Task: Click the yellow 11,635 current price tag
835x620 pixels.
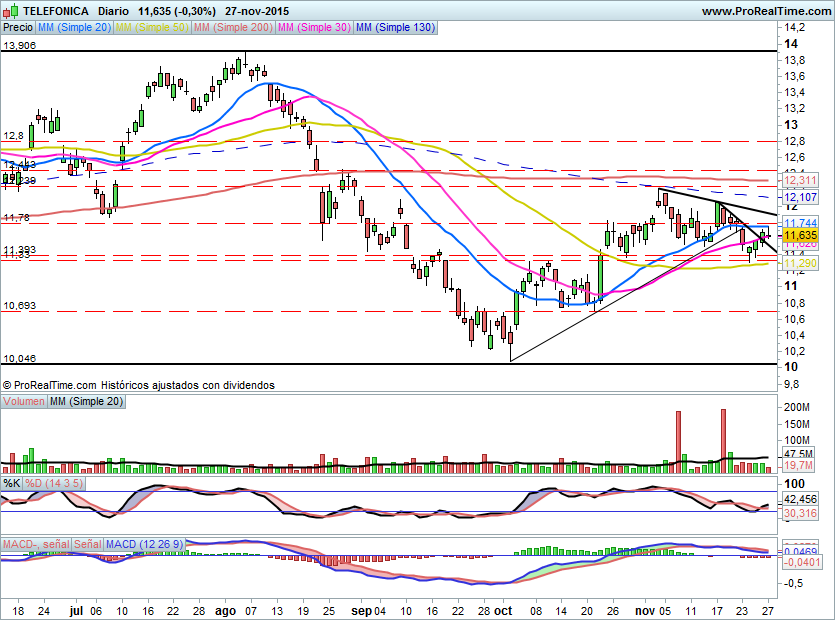Action: pyautogui.click(x=800, y=235)
